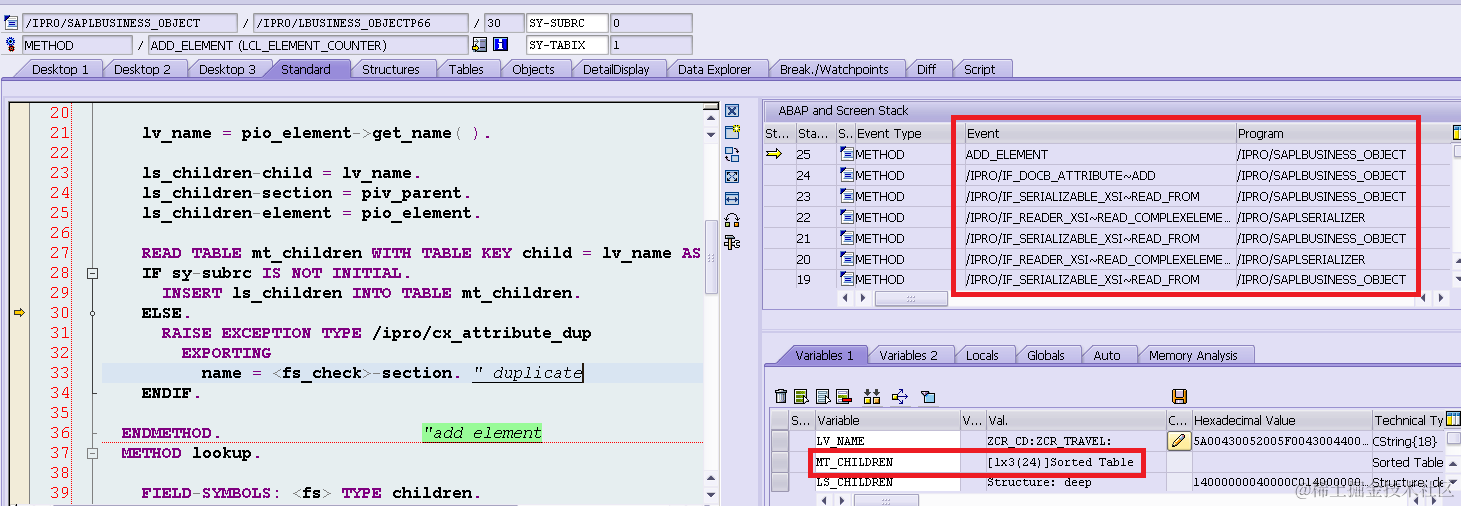Open the Auto tab
Screen dimensions: 1461x506
click(1107, 355)
